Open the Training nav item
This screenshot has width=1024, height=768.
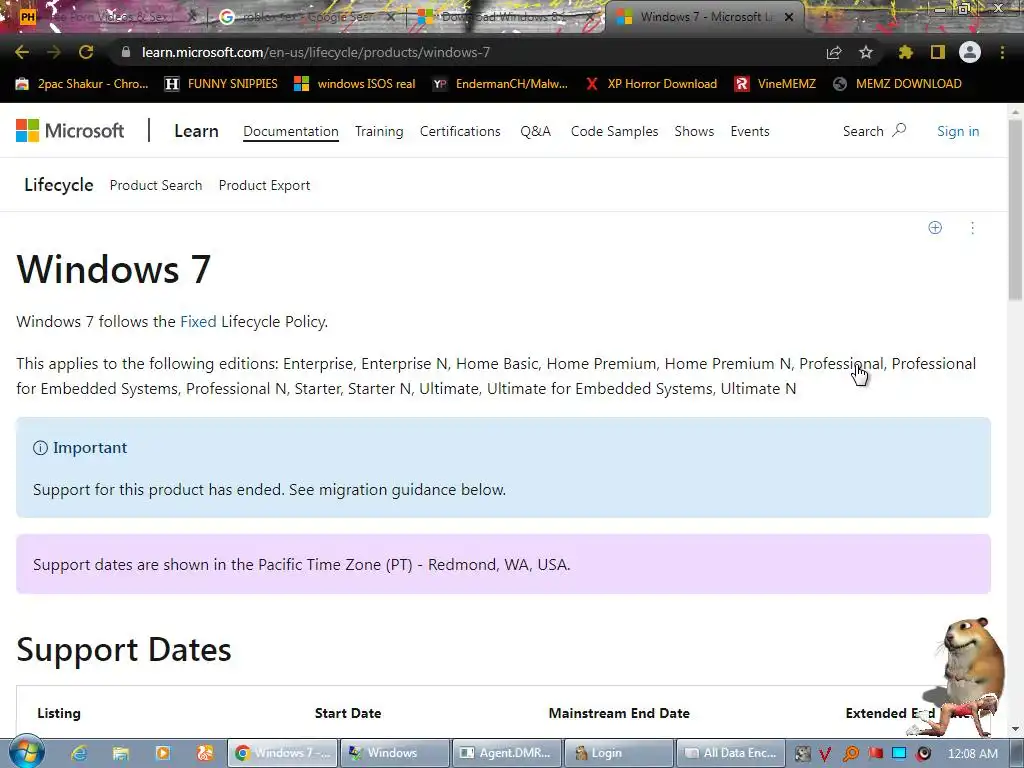click(x=379, y=131)
